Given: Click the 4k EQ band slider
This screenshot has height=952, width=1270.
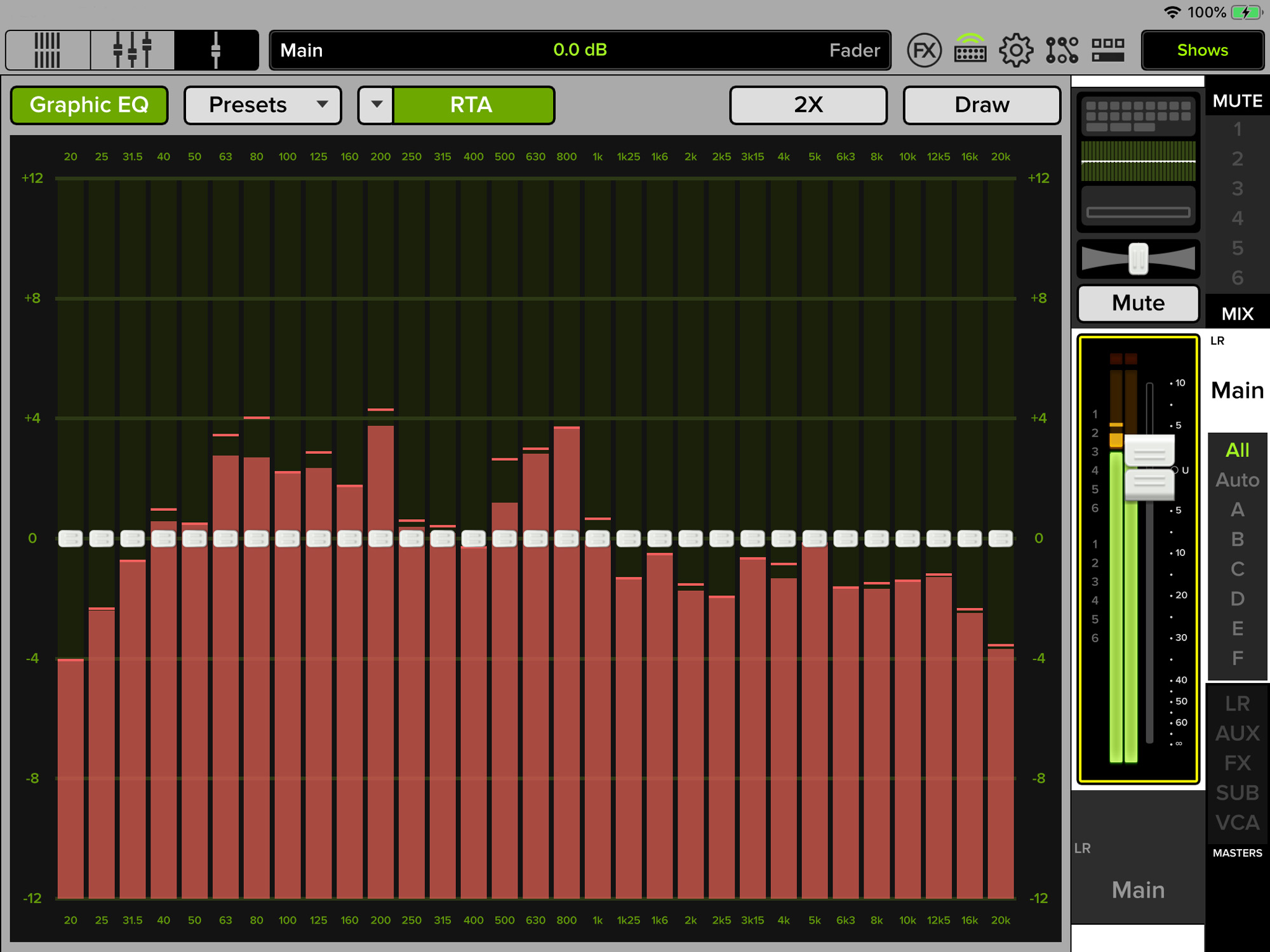Looking at the screenshot, I should click(784, 539).
